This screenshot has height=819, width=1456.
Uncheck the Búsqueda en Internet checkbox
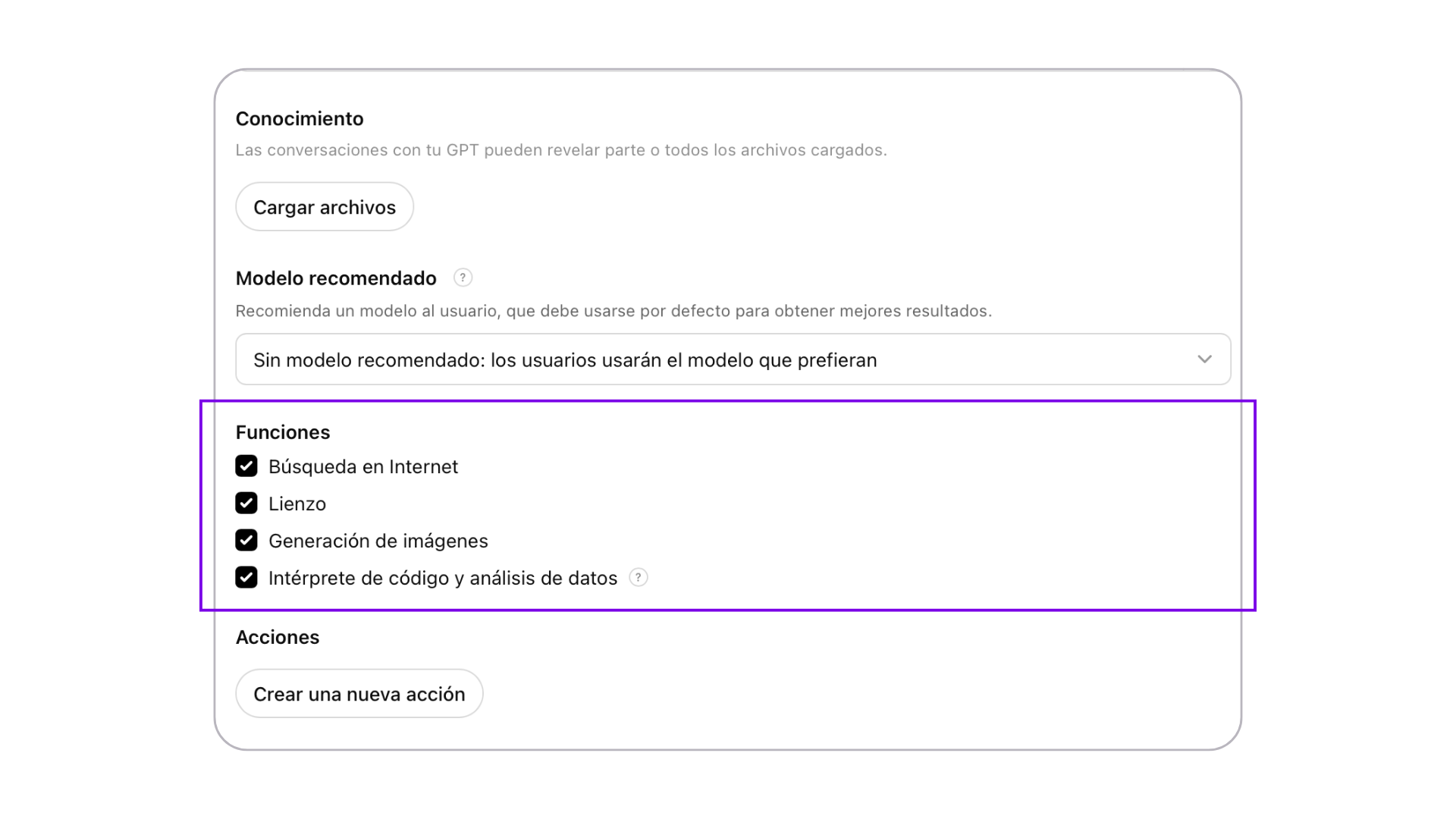point(246,466)
